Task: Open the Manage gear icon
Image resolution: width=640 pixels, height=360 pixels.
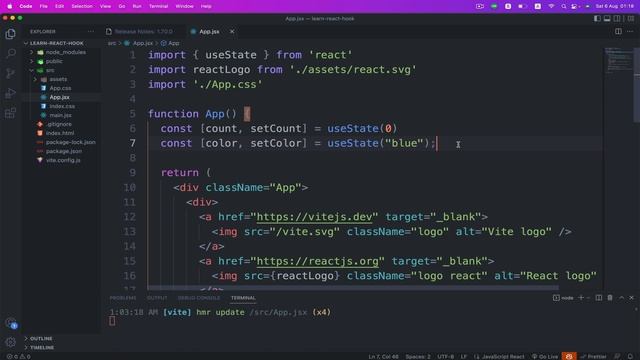Action: tap(11, 342)
